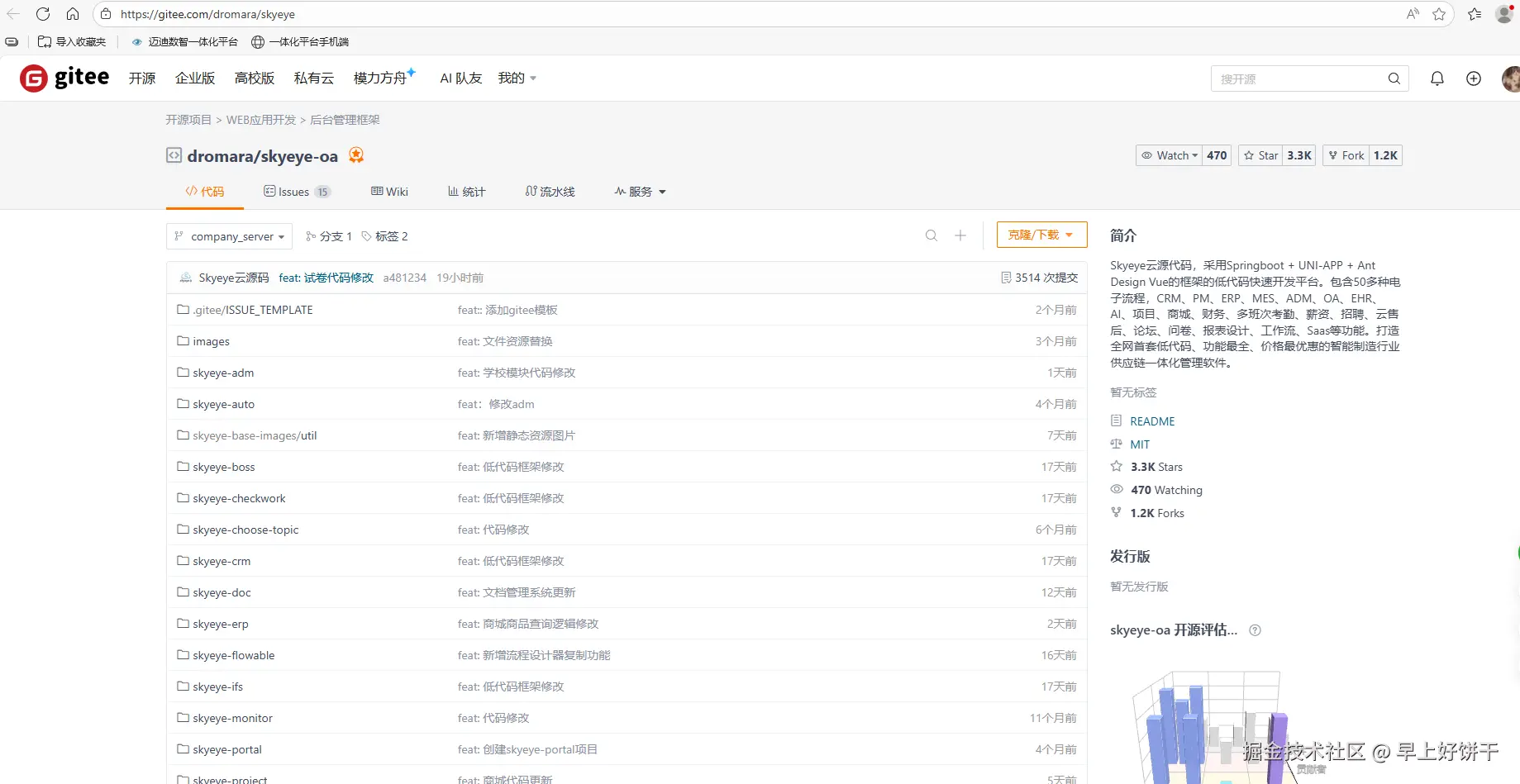Click the Wiki tab icon

pos(377,191)
